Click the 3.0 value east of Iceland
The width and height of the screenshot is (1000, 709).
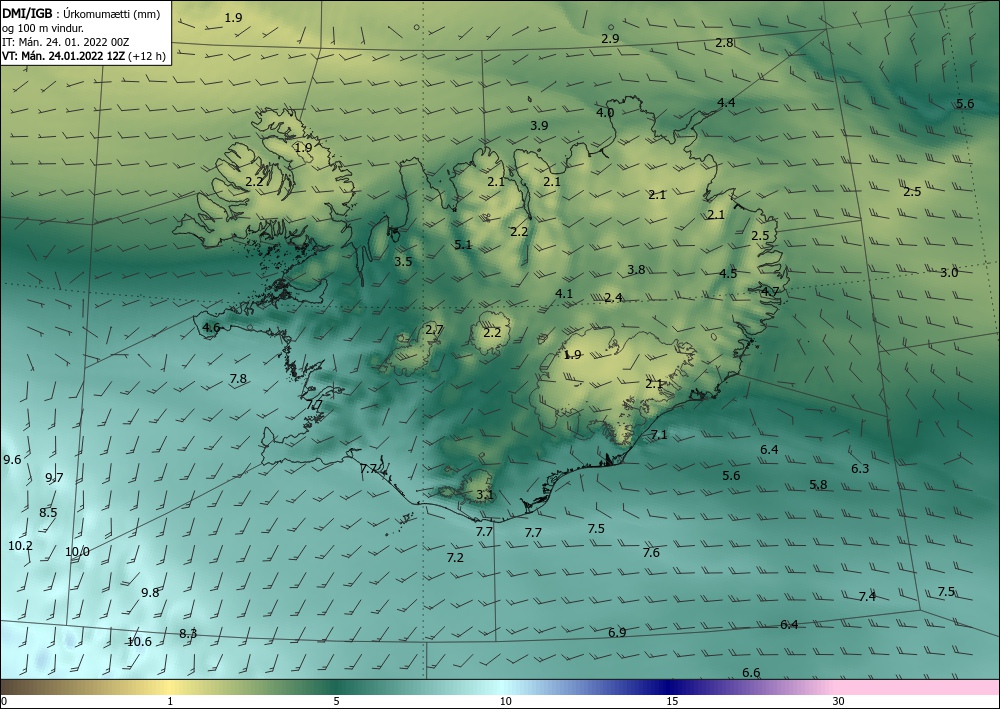950,272
